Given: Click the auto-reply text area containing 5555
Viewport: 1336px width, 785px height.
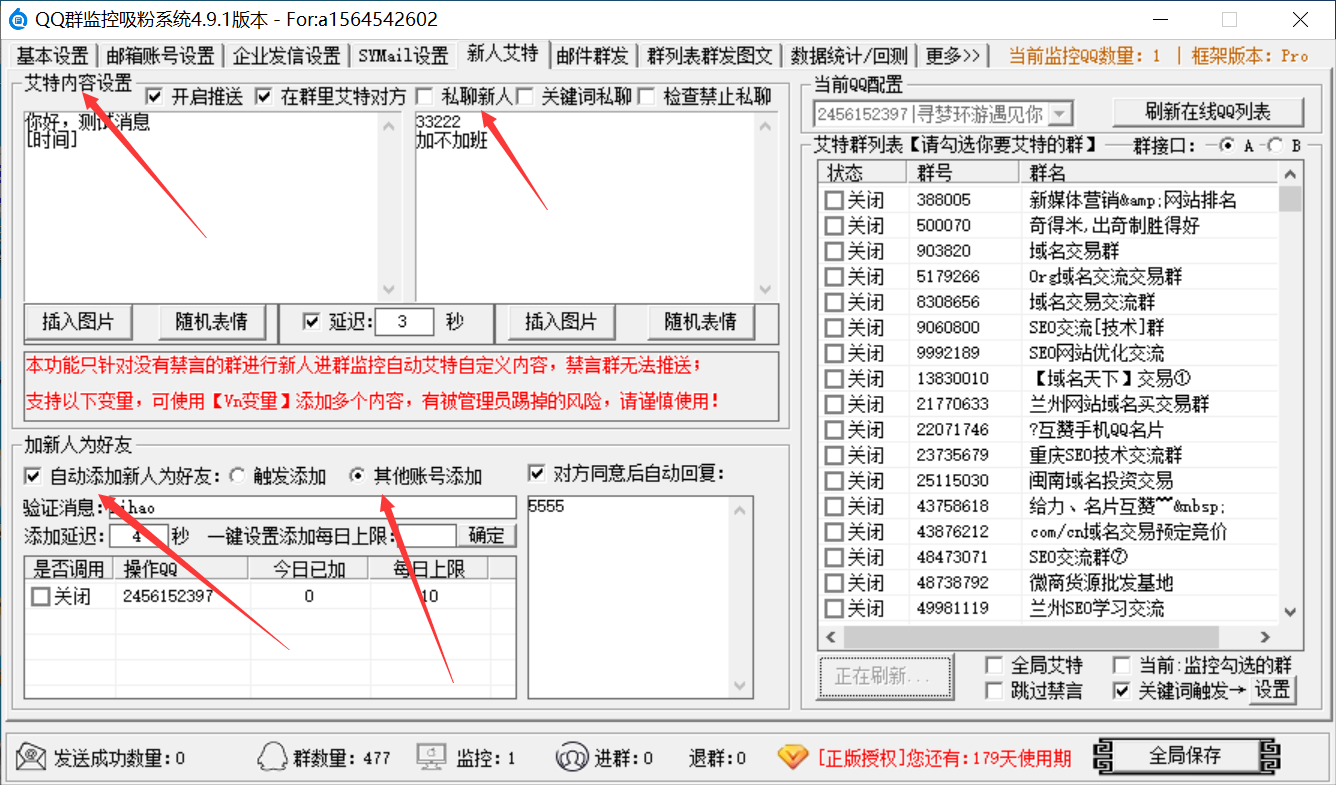Looking at the screenshot, I should [x=630, y=596].
